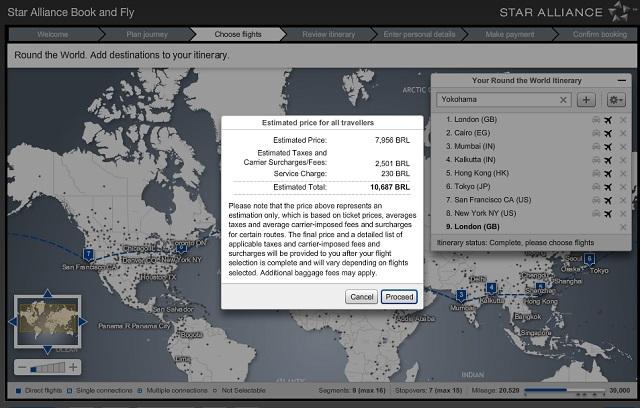Screen dimensions: 640x408
Task: Select plane travel for Cairo (EG)
Action: tap(608, 133)
